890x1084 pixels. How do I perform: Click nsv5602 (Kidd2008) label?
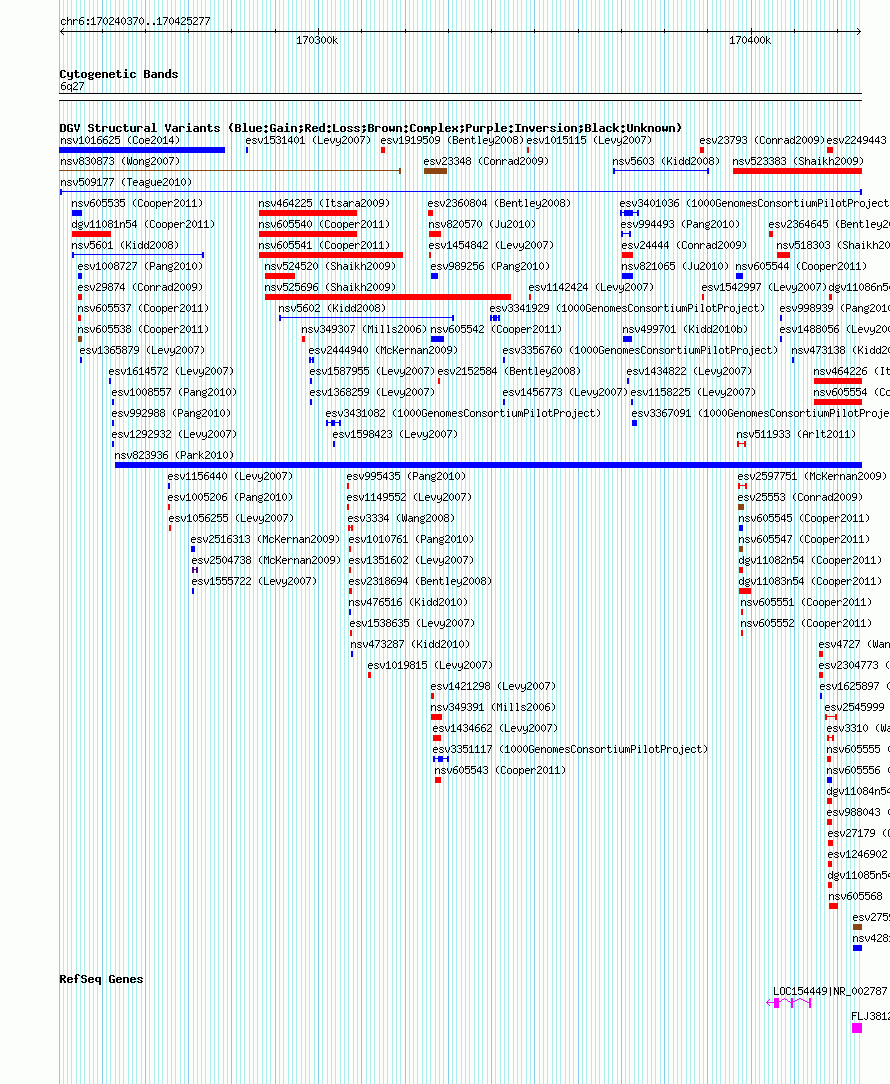click(332, 308)
